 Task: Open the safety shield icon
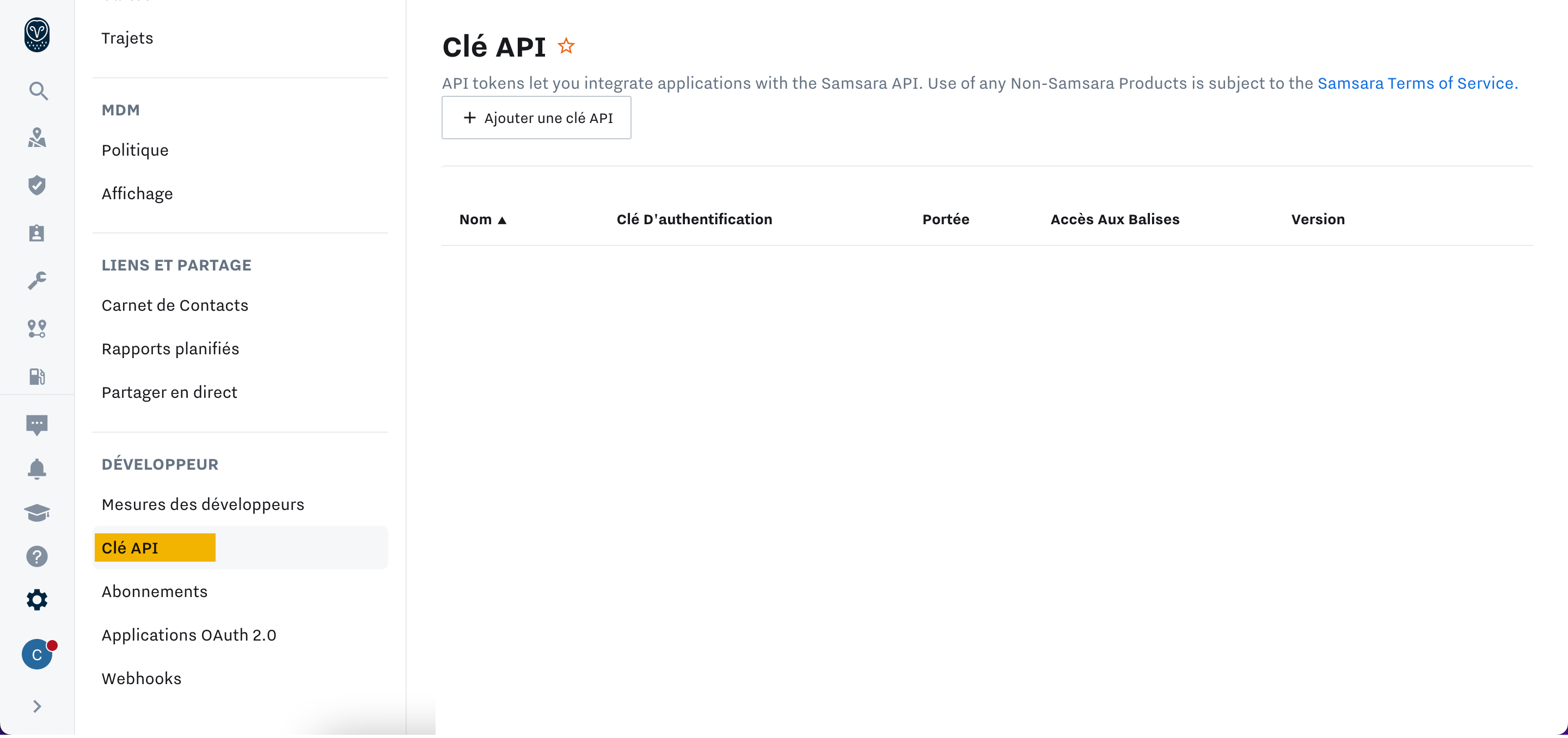[37, 186]
